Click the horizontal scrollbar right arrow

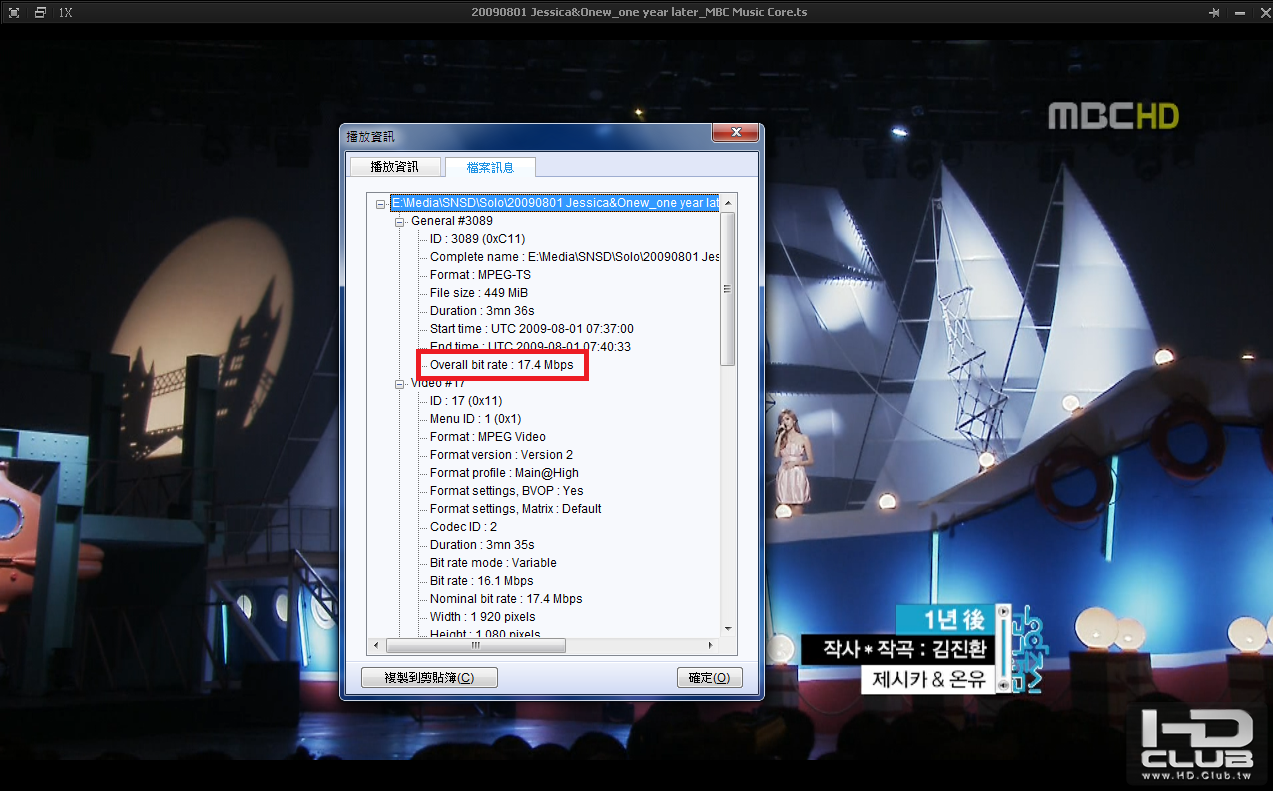(x=711, y=645)
